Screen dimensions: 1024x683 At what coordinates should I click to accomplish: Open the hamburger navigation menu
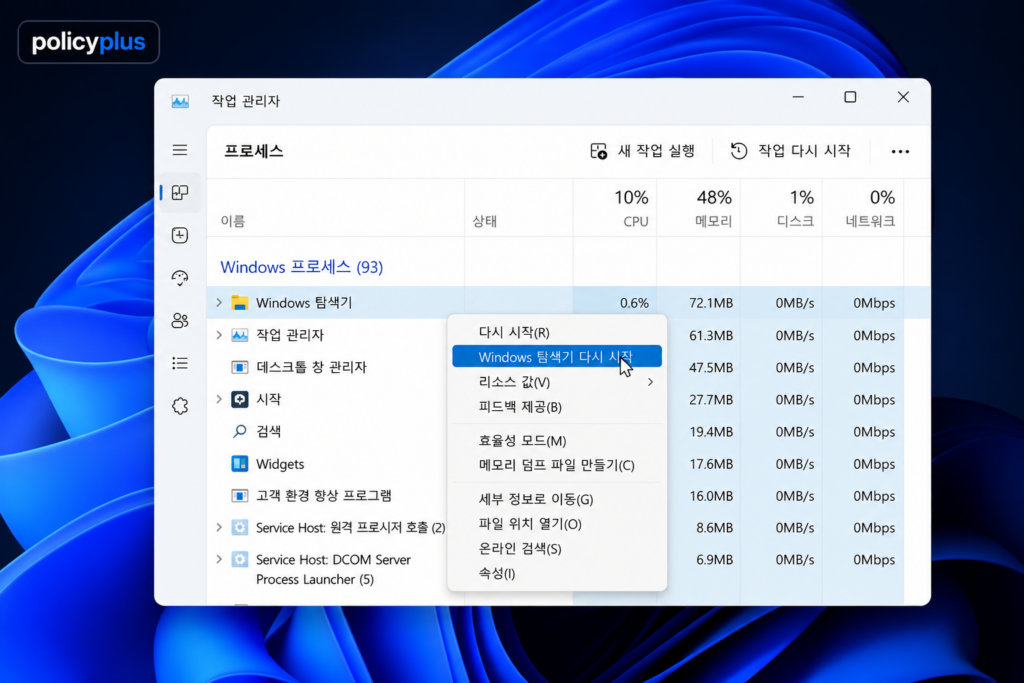tap(180, 150)
